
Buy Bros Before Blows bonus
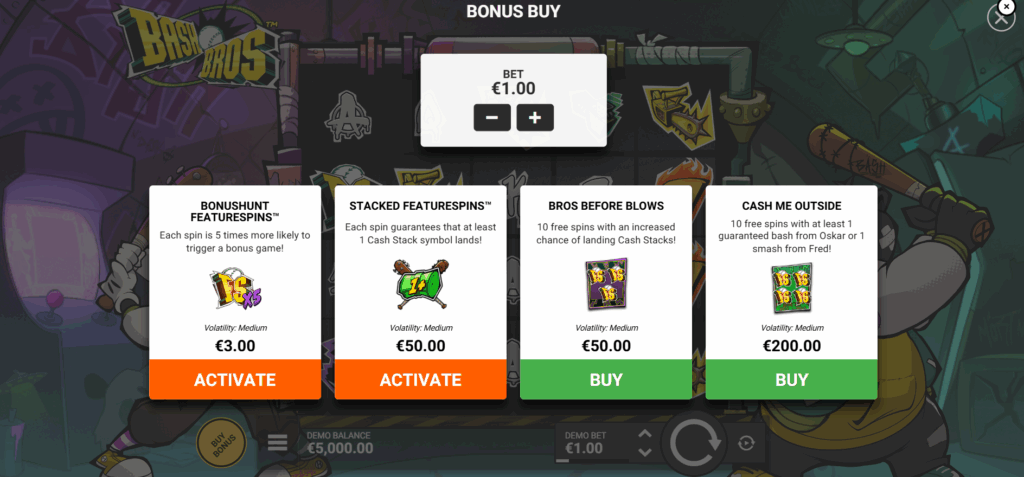tap(606, 380)
